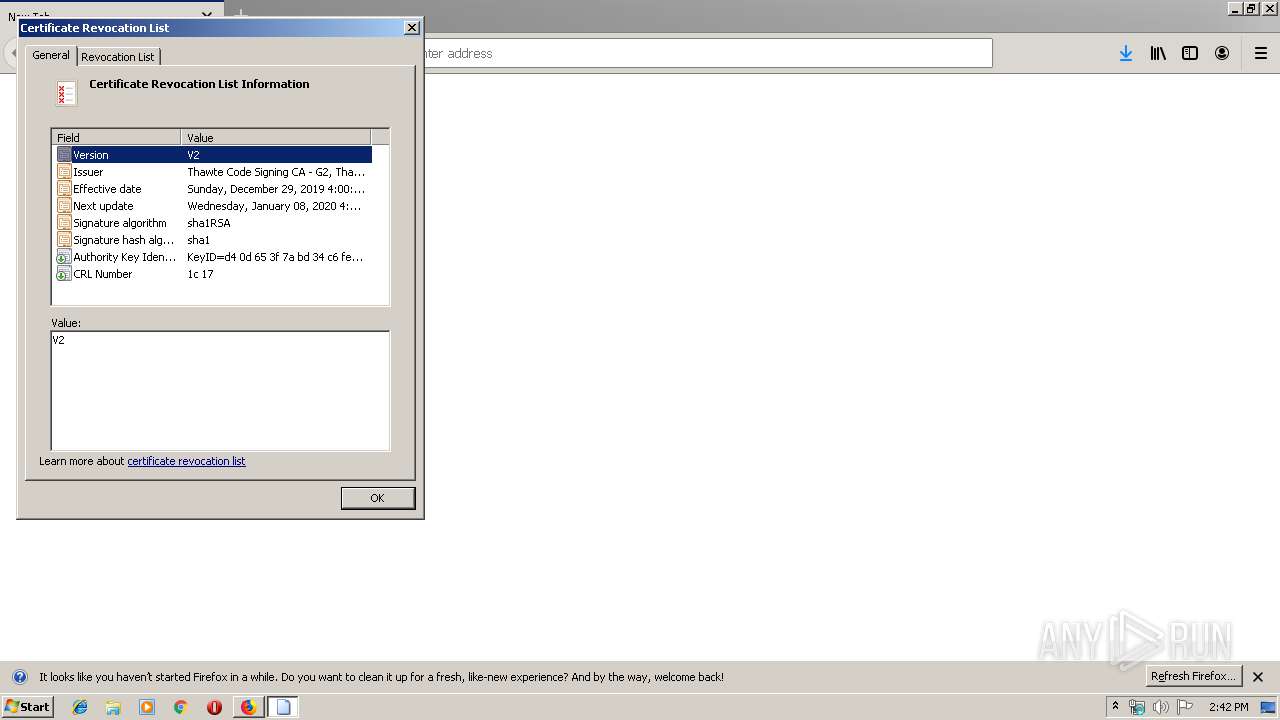Screen dimensions: 1280x720
Task: Toggle the Firefox sidebar view
Action: [x=1190, y=53]
